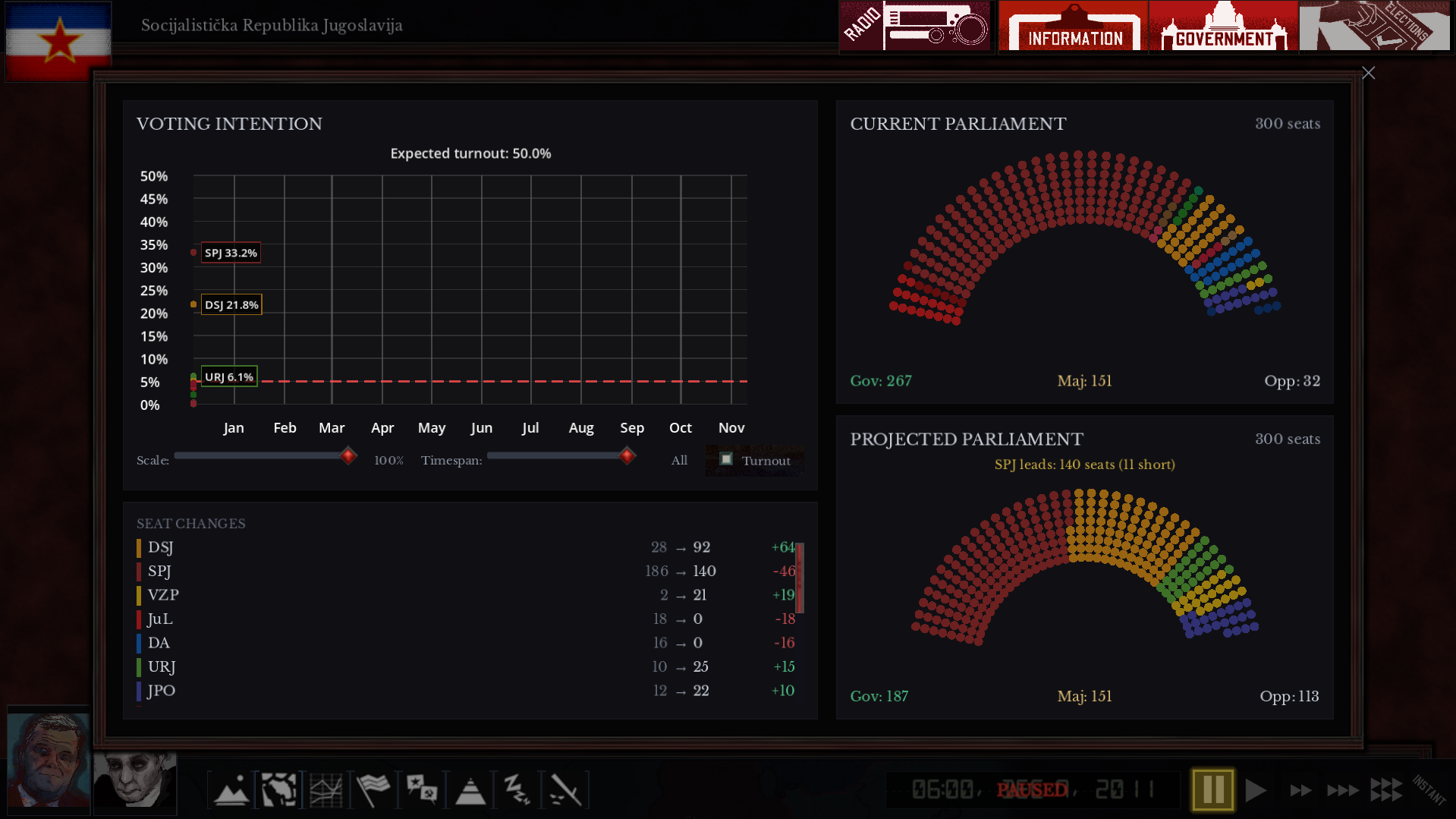The image size is (1456, 819).
Task: Click the +64 change value for DSJ
Action: tap(783, 547)
